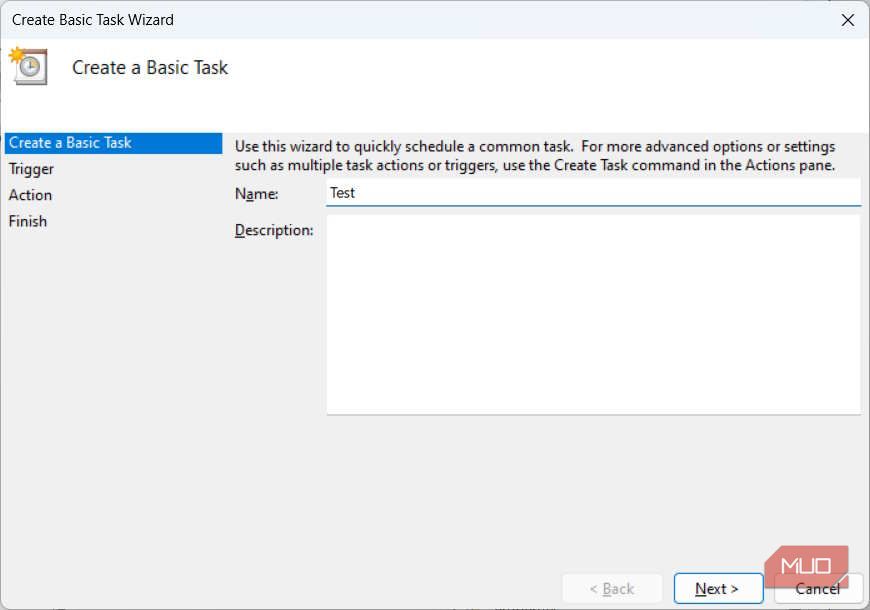Select the Test text in the Name field
870x610 pixels.
point(343,192)
